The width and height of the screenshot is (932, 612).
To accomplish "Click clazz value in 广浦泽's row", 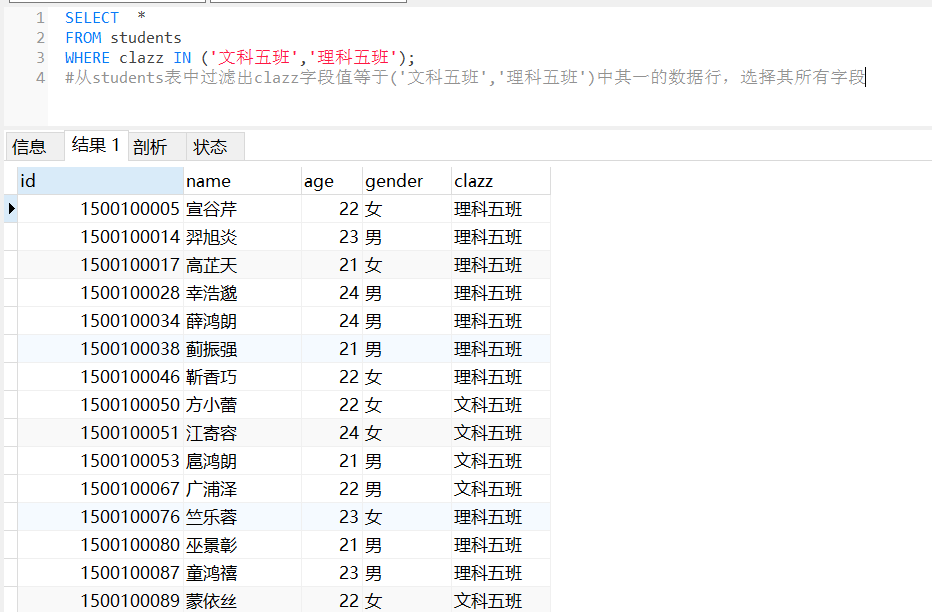I will (x=500, y=489).
